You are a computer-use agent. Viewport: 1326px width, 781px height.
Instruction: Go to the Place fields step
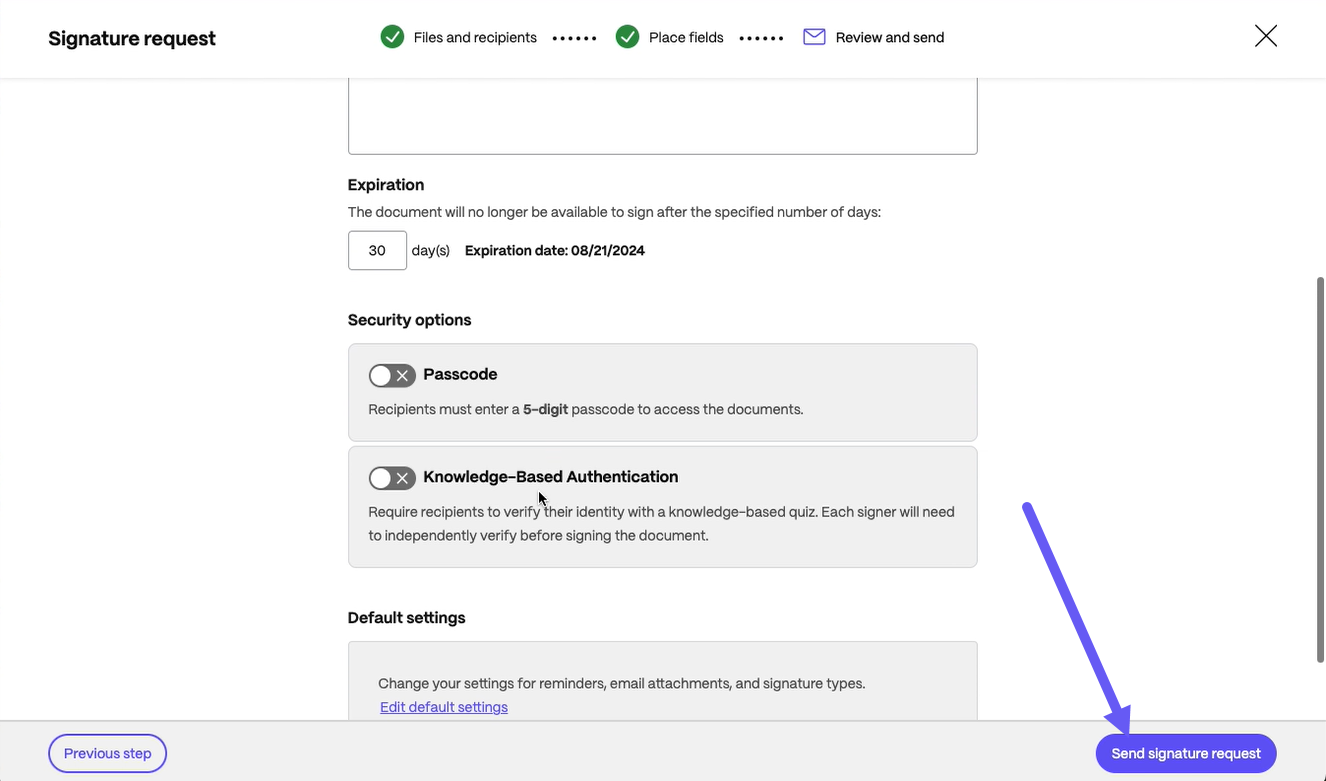tap(686, 37)
